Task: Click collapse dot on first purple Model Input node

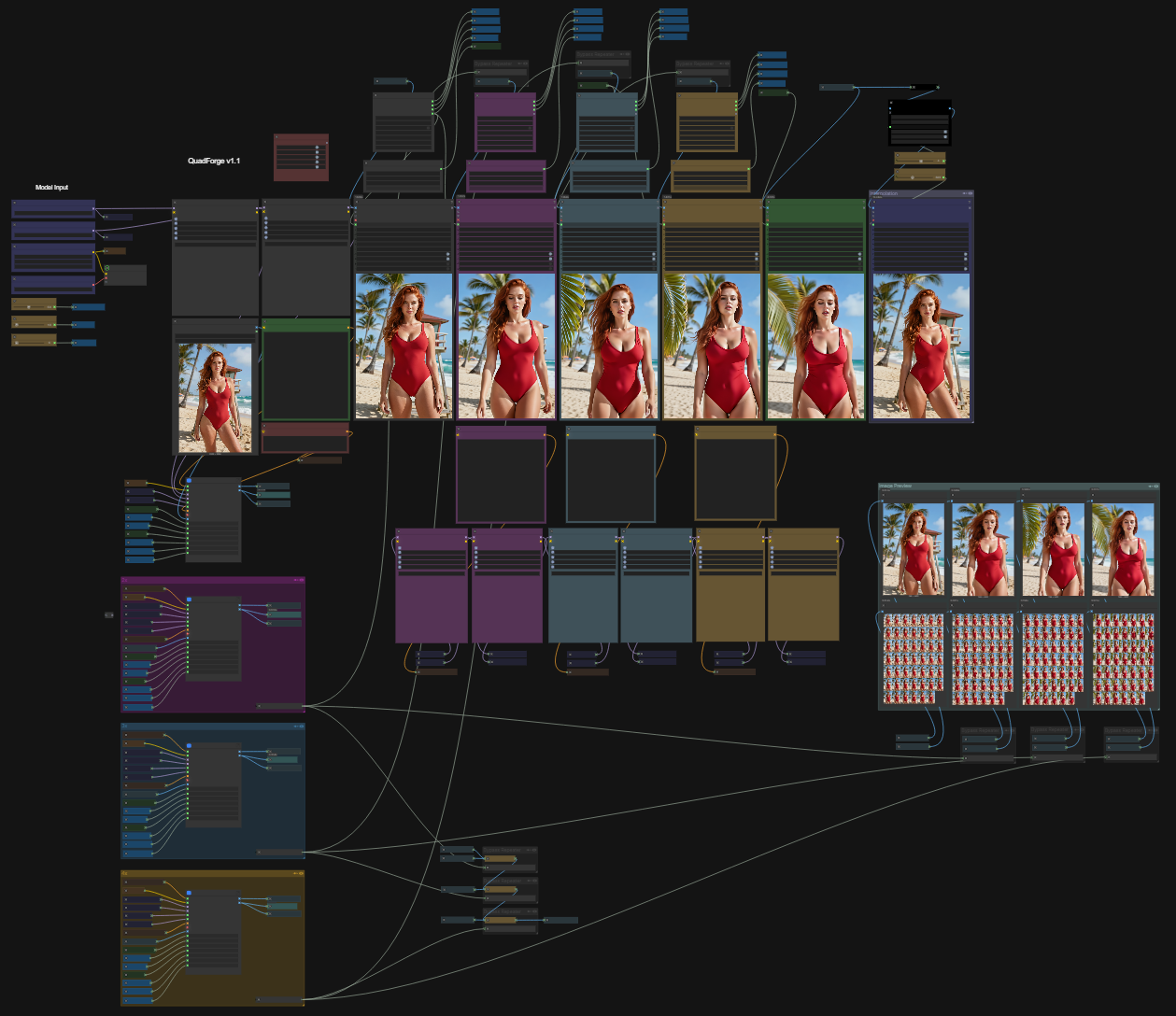Action: pos(15,203)
